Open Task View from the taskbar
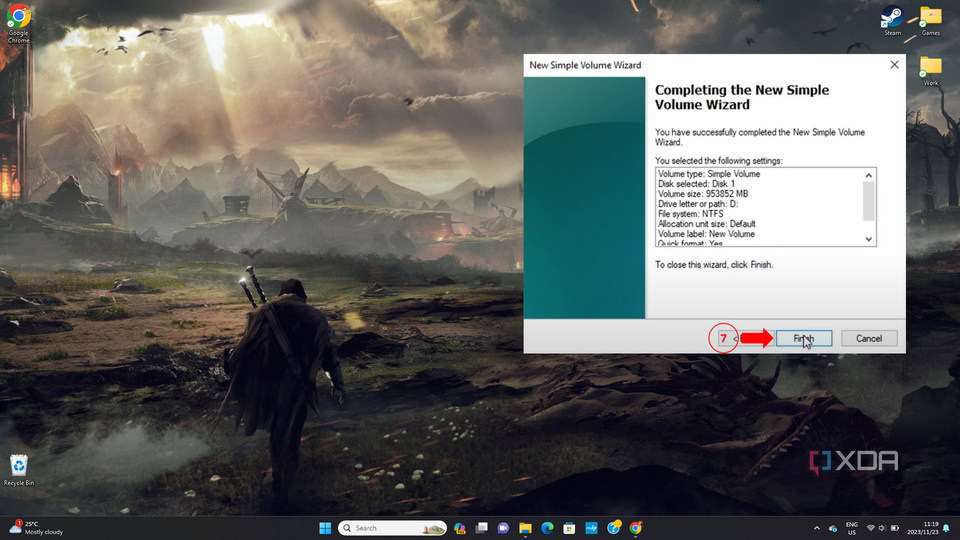This screenshot has height=540, width=960. [x=482, y=528]
